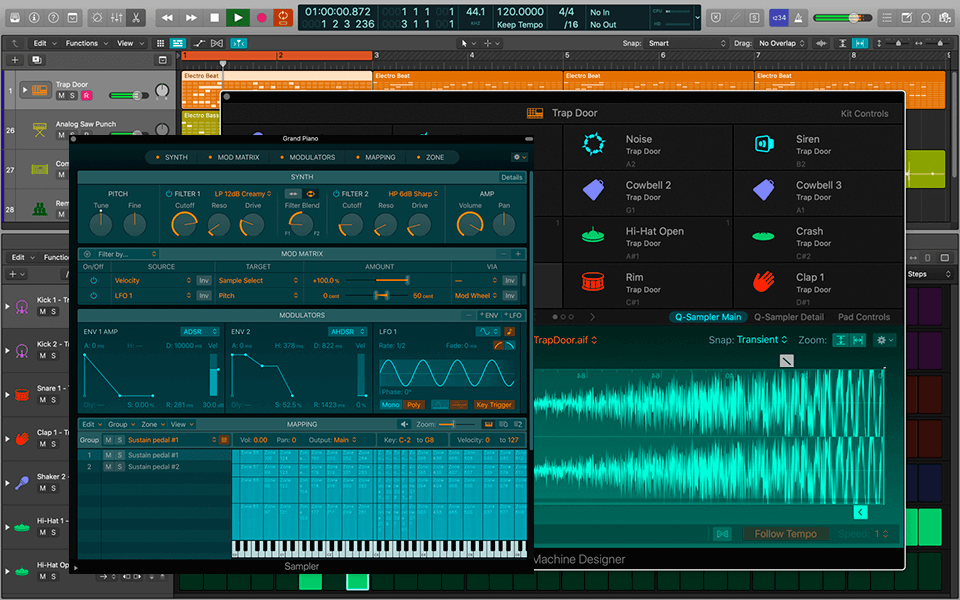The image size is (960, 600).
Task: Click the Inv button next to LFO 1
Action: pyautogui.click(x=204, y=297)
